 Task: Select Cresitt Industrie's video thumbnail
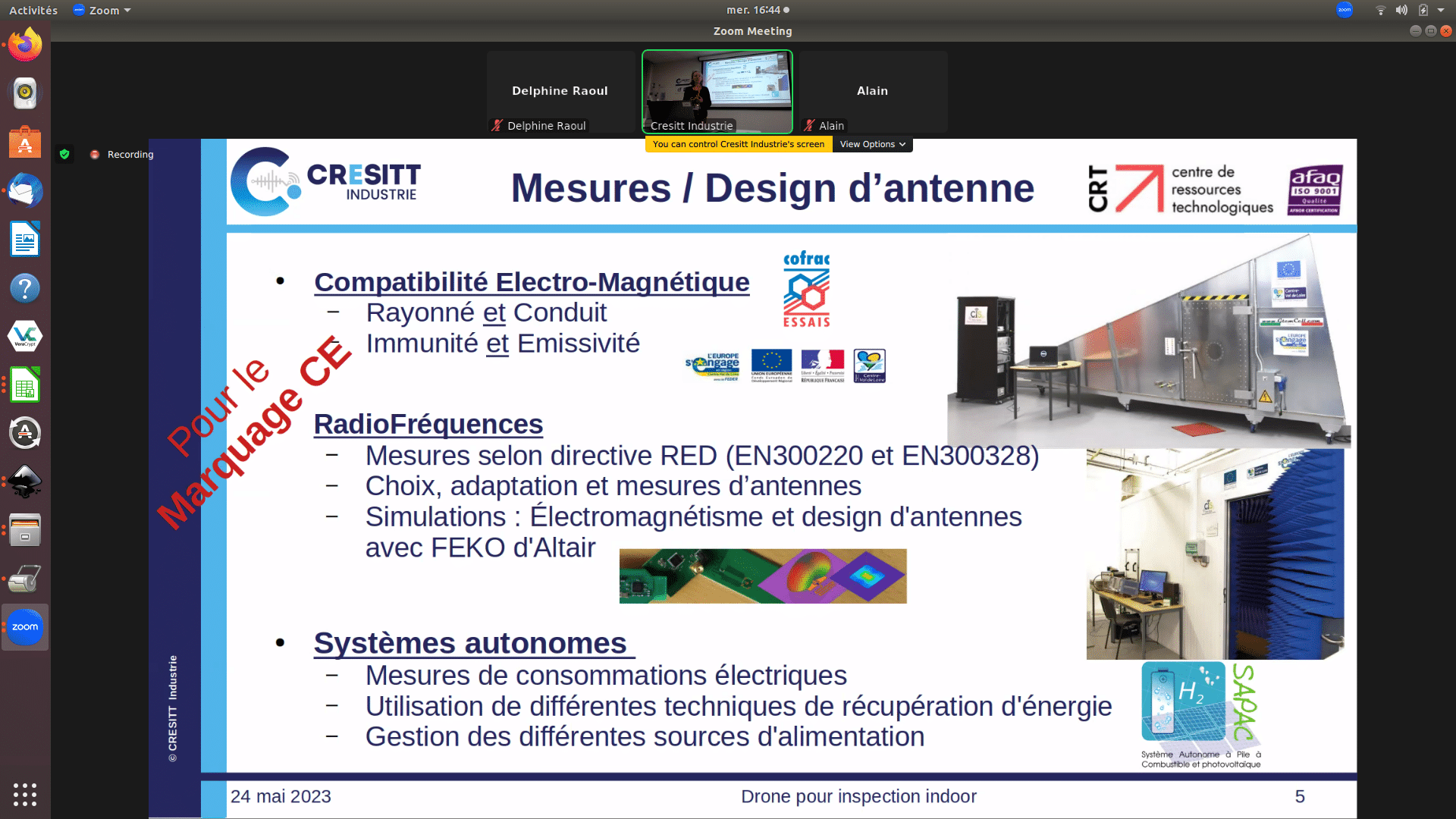717,92
